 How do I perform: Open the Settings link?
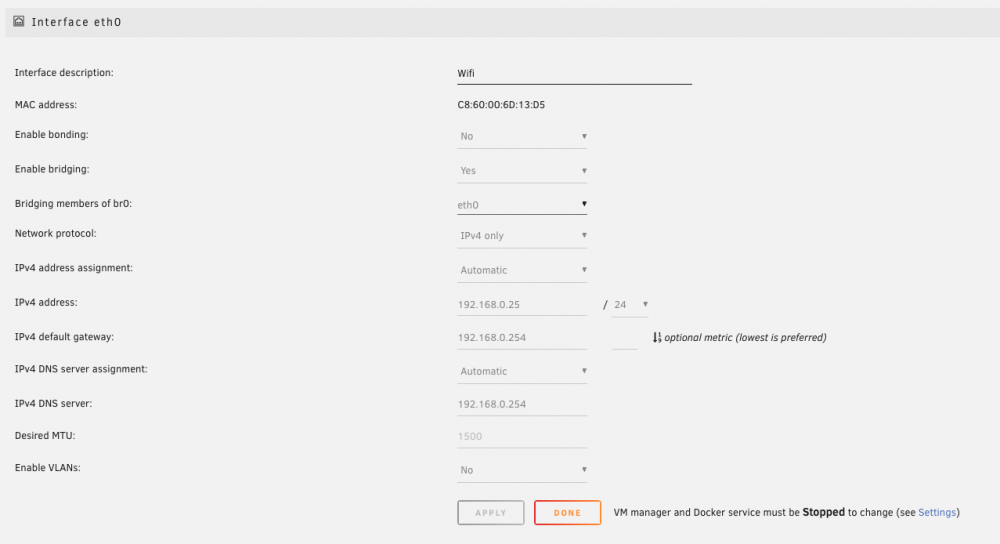tap(937, 512)
